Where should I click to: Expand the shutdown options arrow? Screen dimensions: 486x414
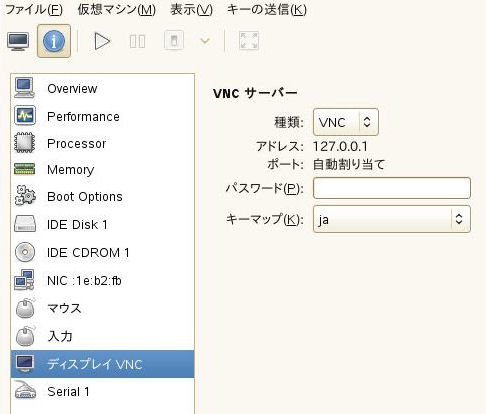point(205,41)
